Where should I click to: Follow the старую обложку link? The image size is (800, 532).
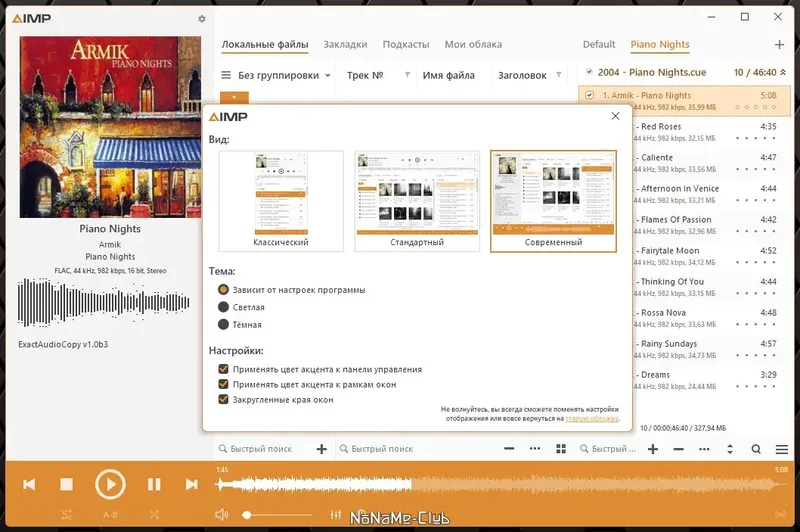pos(592,418)
